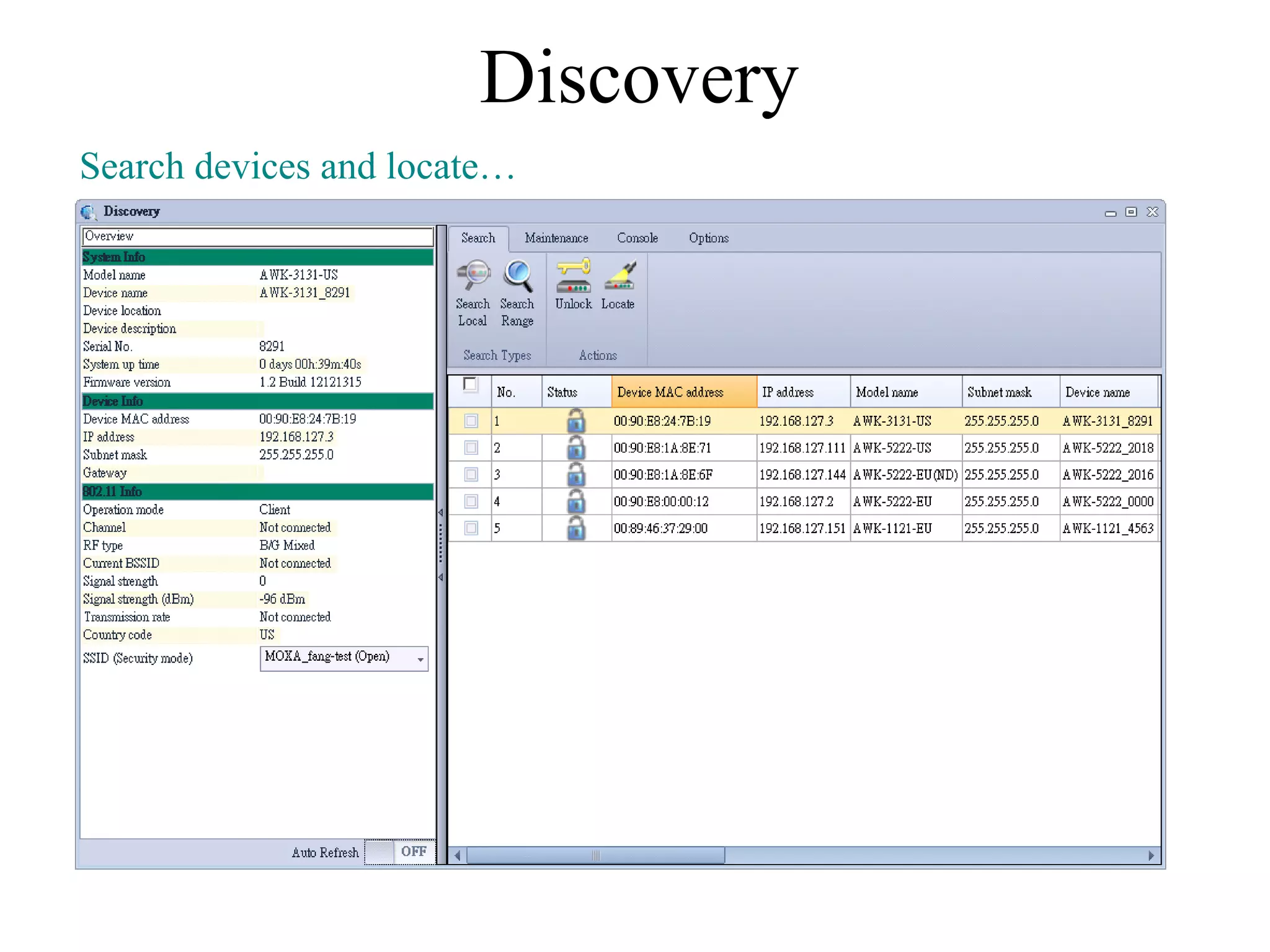This screenshot has width=1270, height=952.
Task: Click model name AWK-1121-EU
Action: pos(892,529)
